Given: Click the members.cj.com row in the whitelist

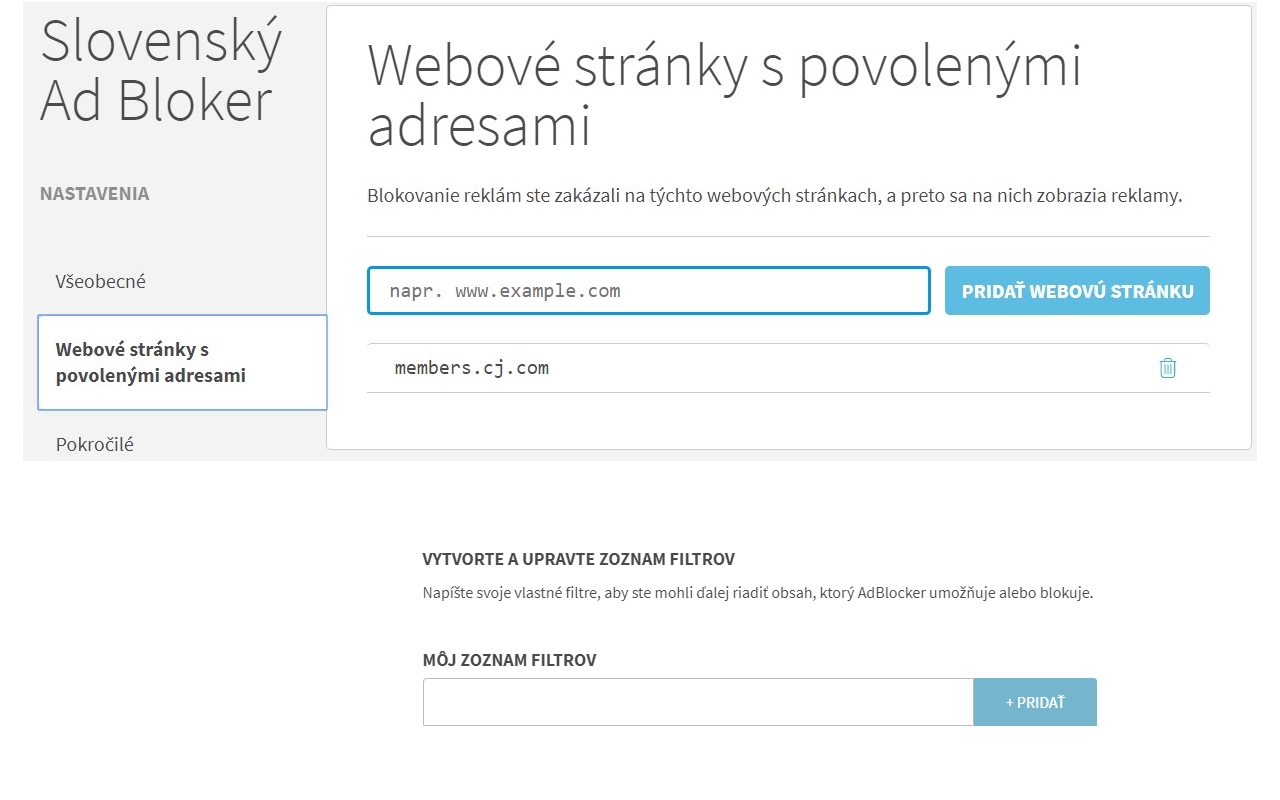Looking at the screenshot, I should pos(700,368).
